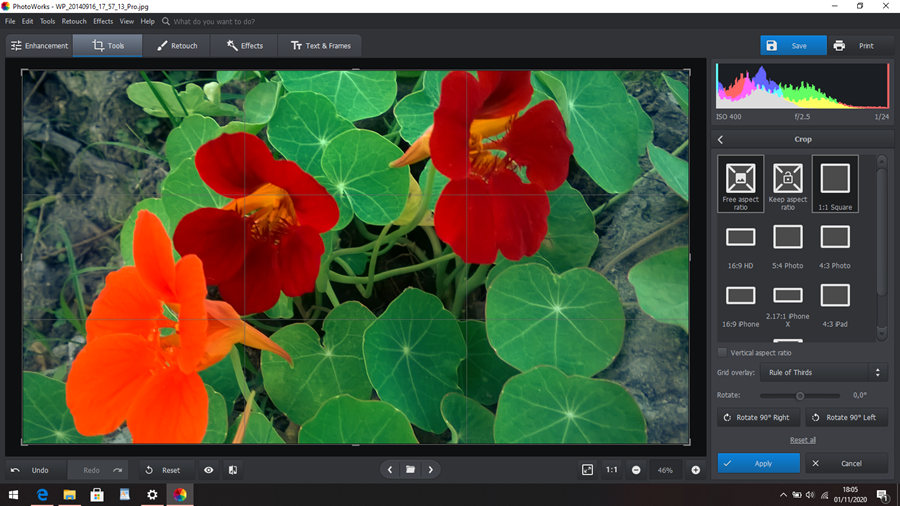
Task: Click the Rotate slider handle
Action: 800,395
